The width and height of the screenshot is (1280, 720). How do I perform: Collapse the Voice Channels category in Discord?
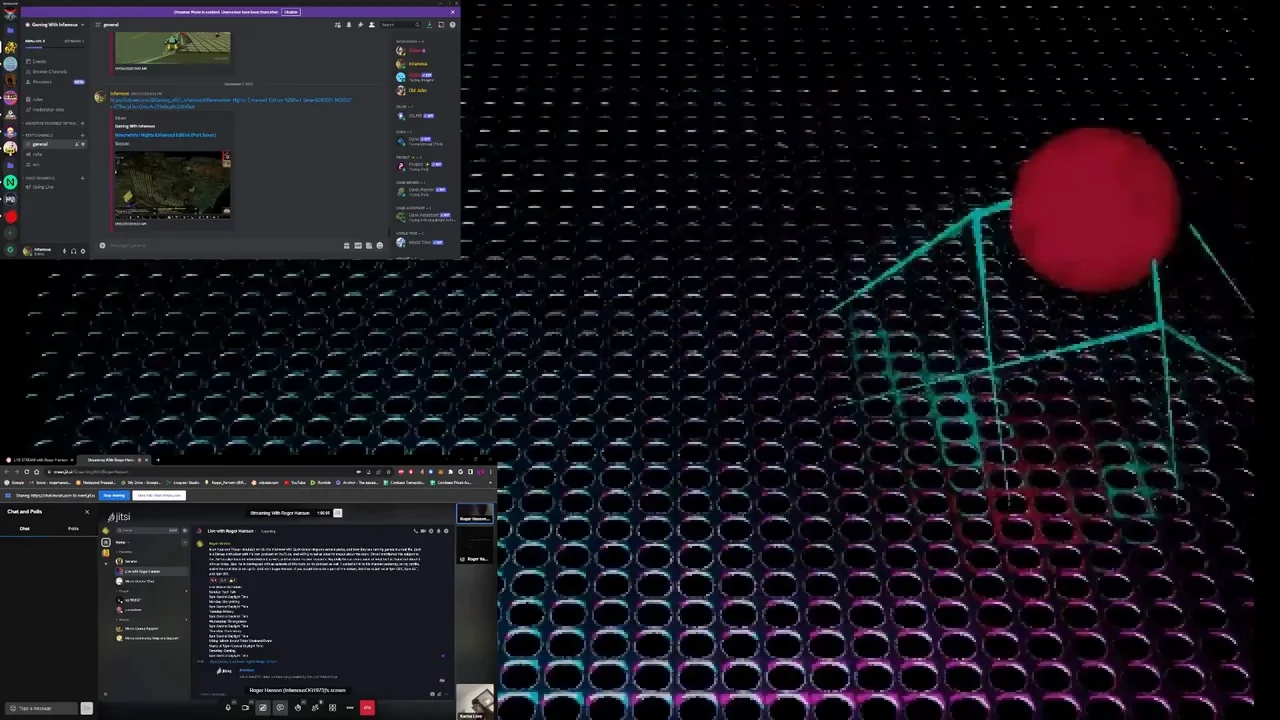(x=42, y=178)
